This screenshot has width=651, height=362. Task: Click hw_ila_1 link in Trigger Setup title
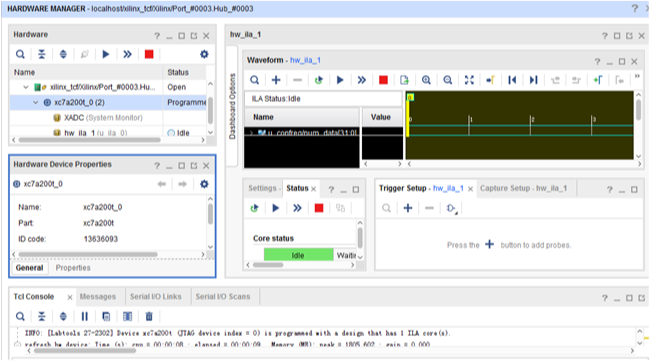(448, 188)
